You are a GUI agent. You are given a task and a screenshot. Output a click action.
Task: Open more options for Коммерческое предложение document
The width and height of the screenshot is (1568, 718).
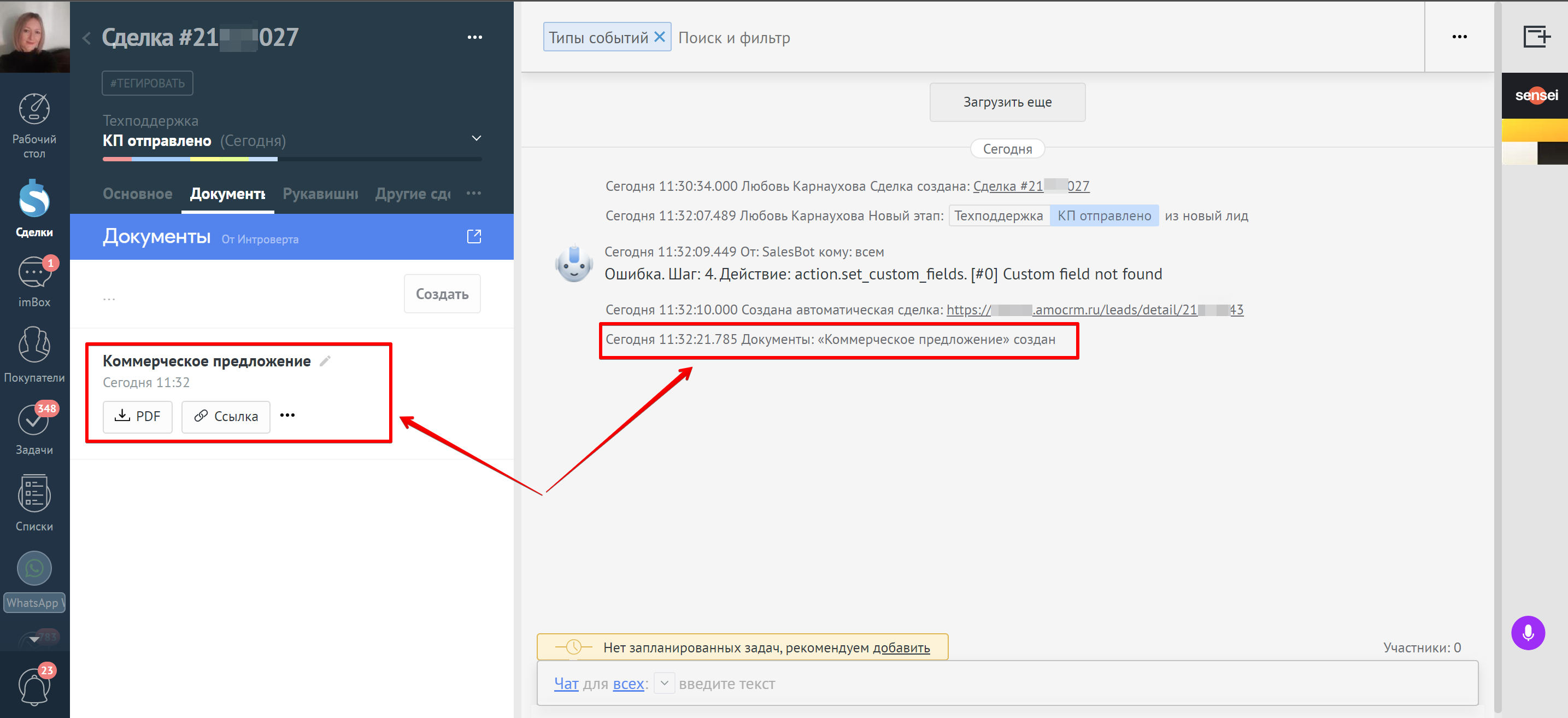287,416
